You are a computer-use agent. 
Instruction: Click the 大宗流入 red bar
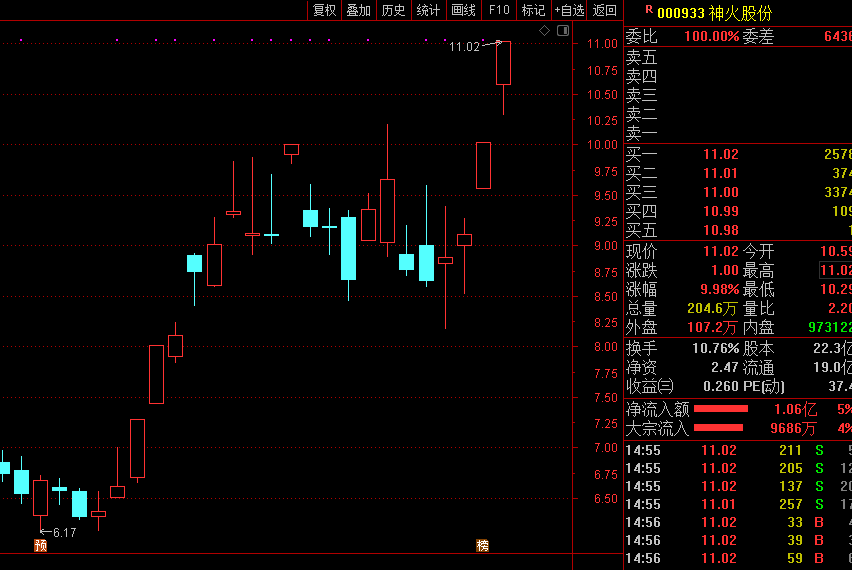(x=721, y=428)
